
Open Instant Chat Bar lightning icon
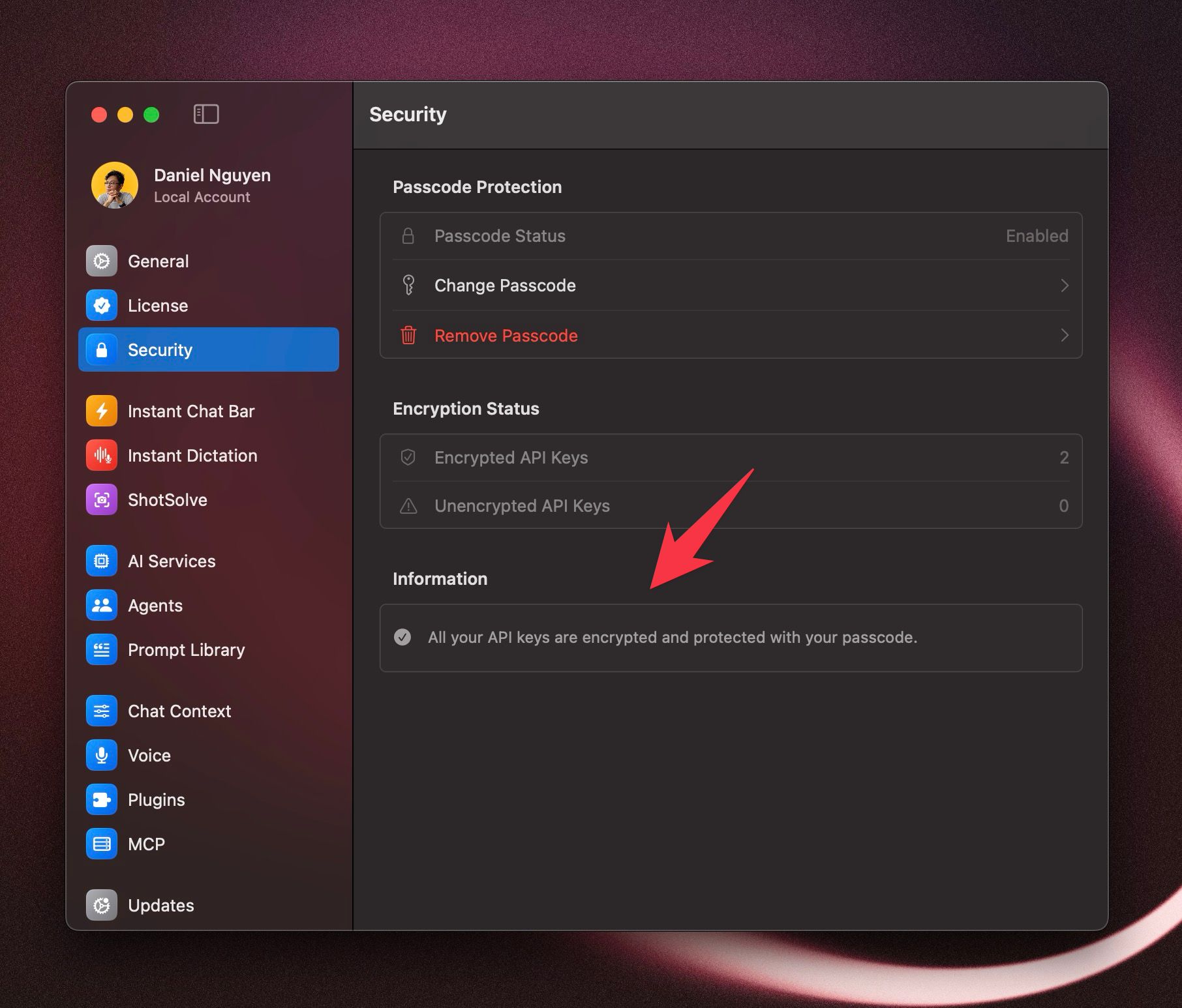(102, 411)
